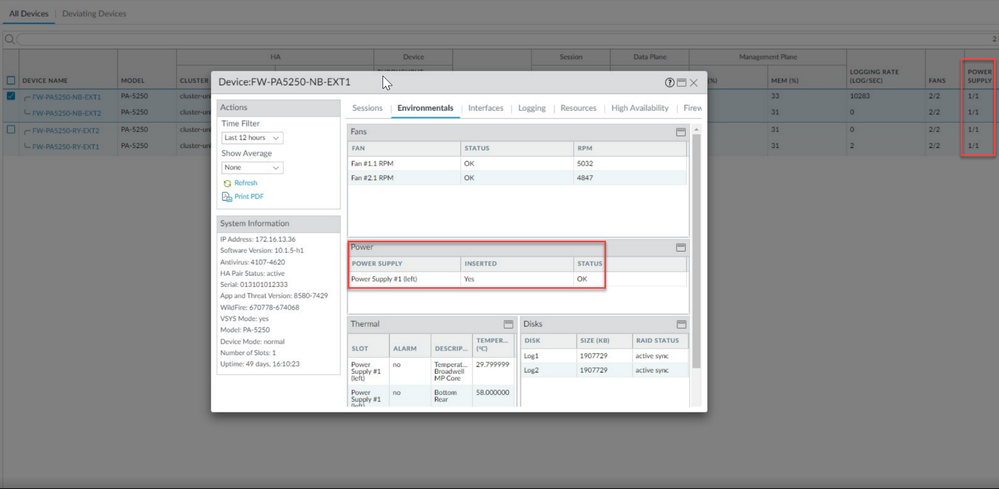Sort by MEM (%) column header
Image resolution: width=999 pixels, height=489 pixels.
(786, 81)
